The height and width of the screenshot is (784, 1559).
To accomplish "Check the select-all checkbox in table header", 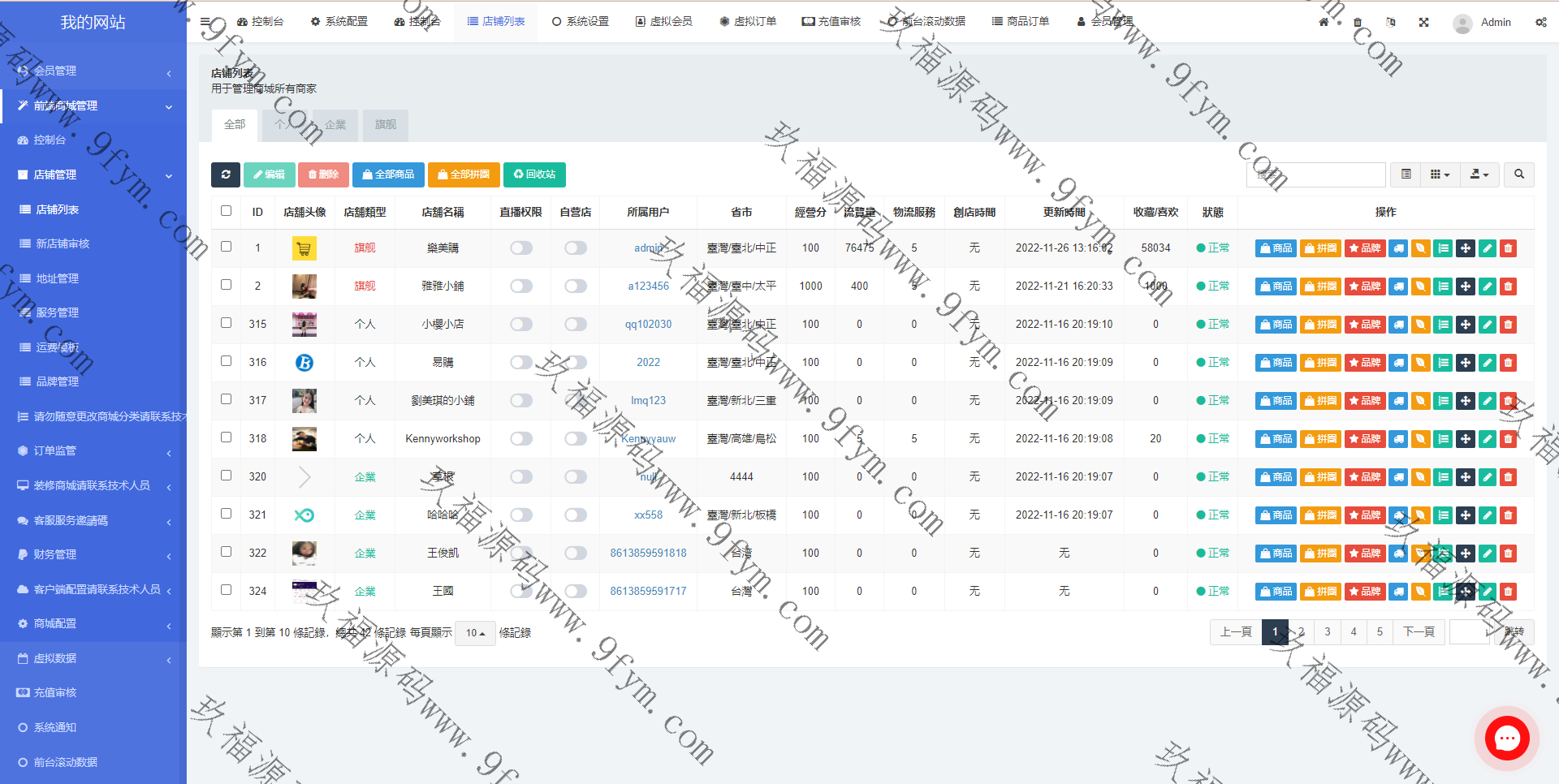I will 227,211.
